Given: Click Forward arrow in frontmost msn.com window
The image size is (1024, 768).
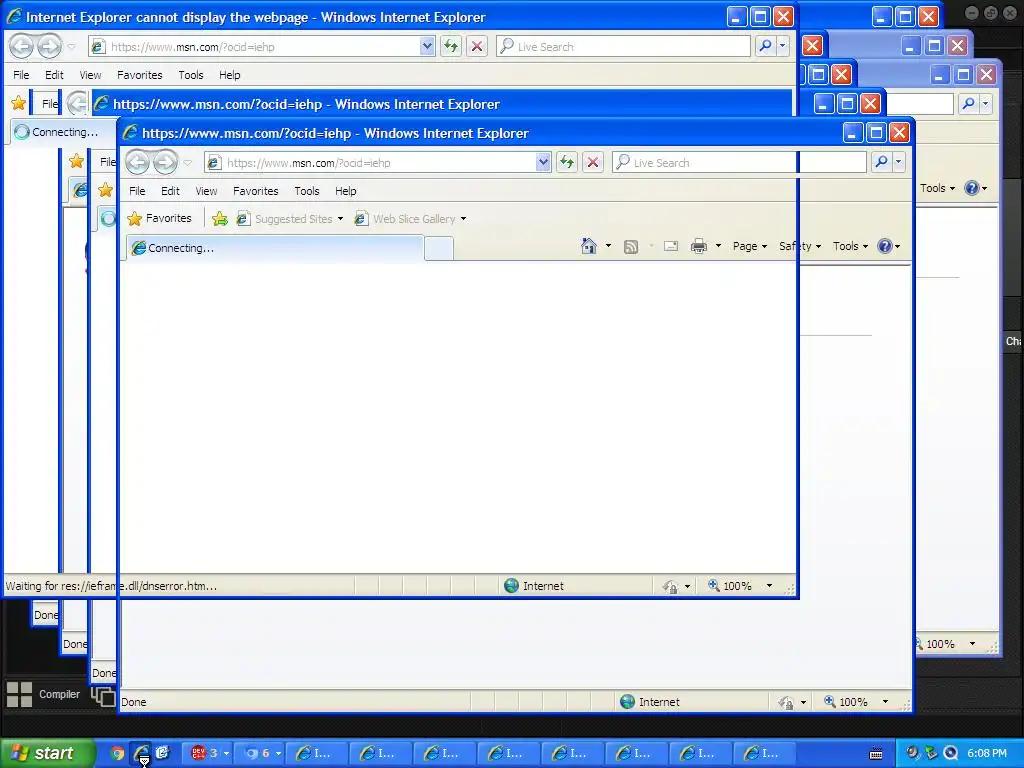Looking at the screenshot, I should 165,163.
